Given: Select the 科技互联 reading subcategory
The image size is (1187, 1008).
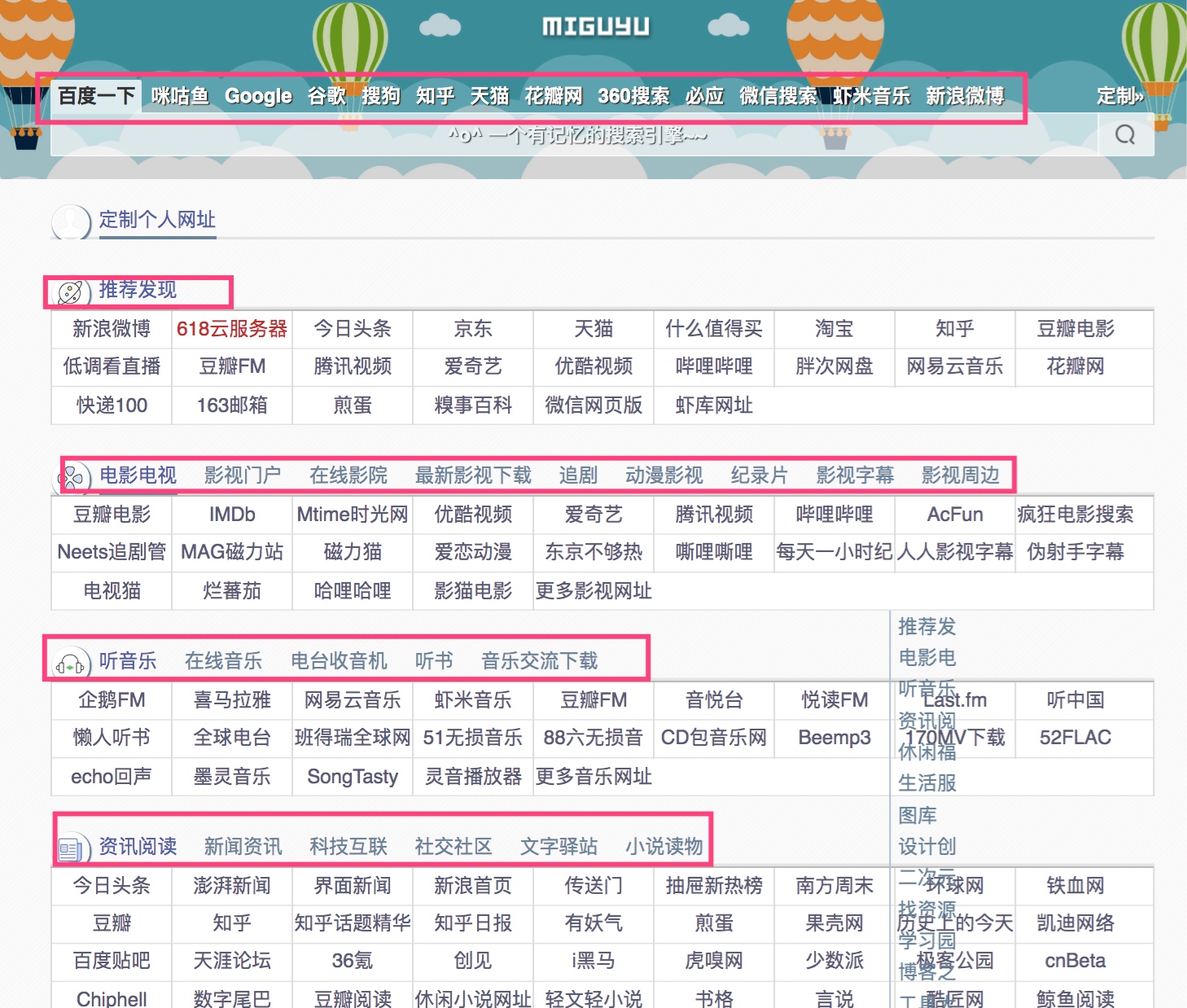Looking at the screenshot, I should [348, 847].
